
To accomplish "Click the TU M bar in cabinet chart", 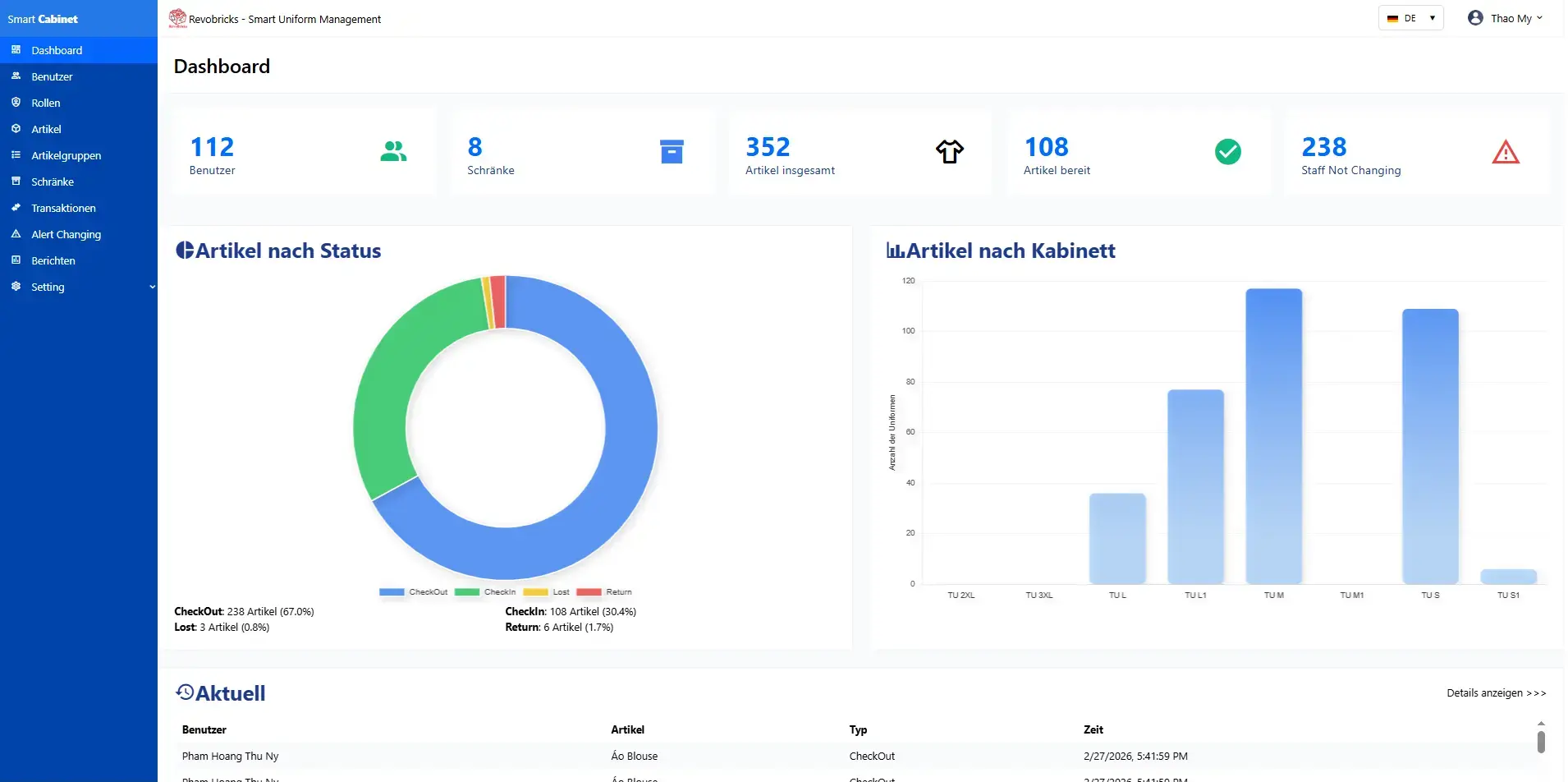I will click(x=1273, y=435).
